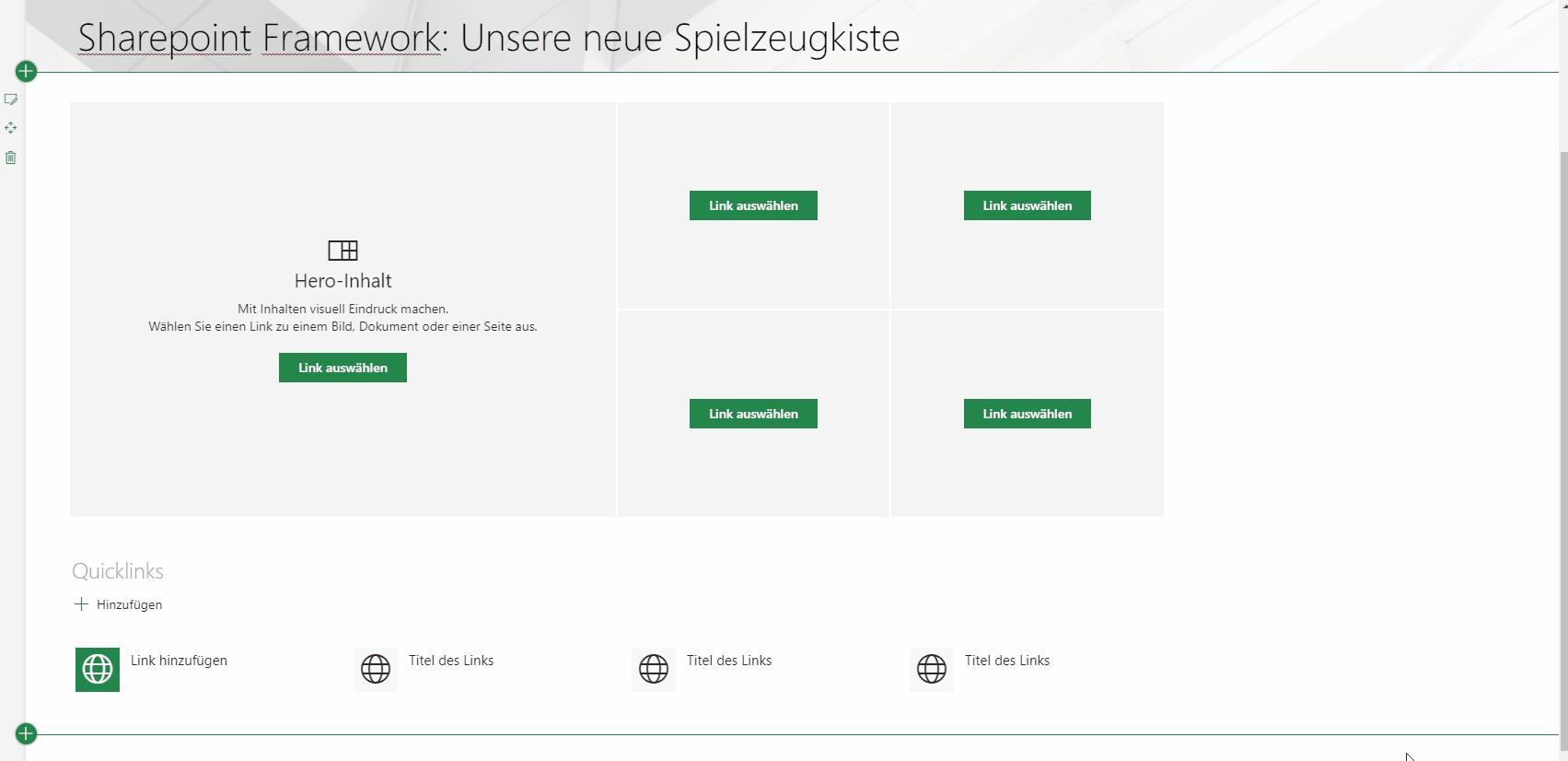Click Link auswählen in the large Hero-Inhalt tile
This screenshot has width=1568, height=761.
[x=343, y=368]
